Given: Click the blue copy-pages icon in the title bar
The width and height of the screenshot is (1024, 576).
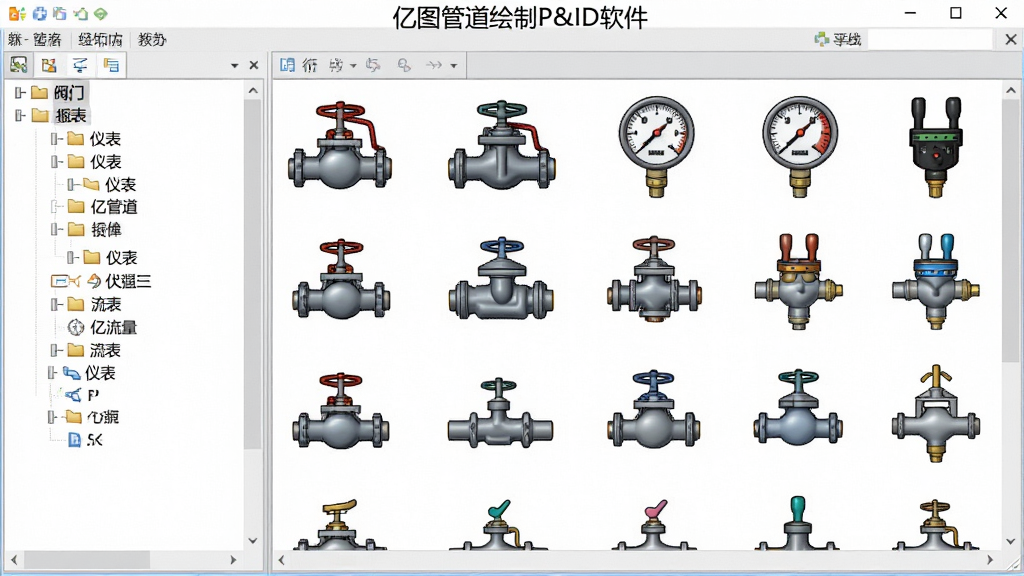Looking at the screenshot, I should tap(60, 13).
